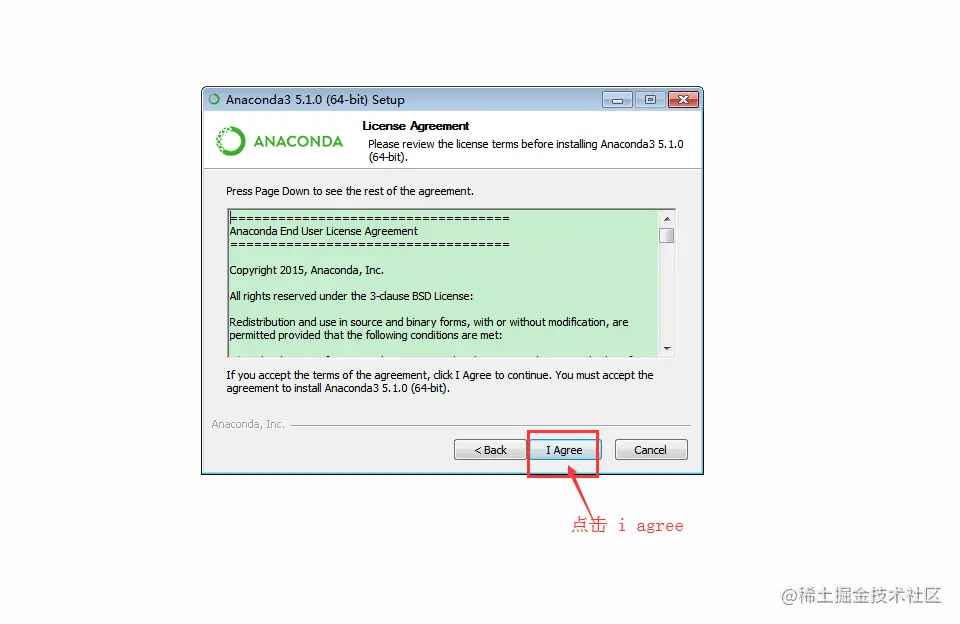Click the green Anaconda logo in the header
This screenshot has width=960, height=624.
279,141
